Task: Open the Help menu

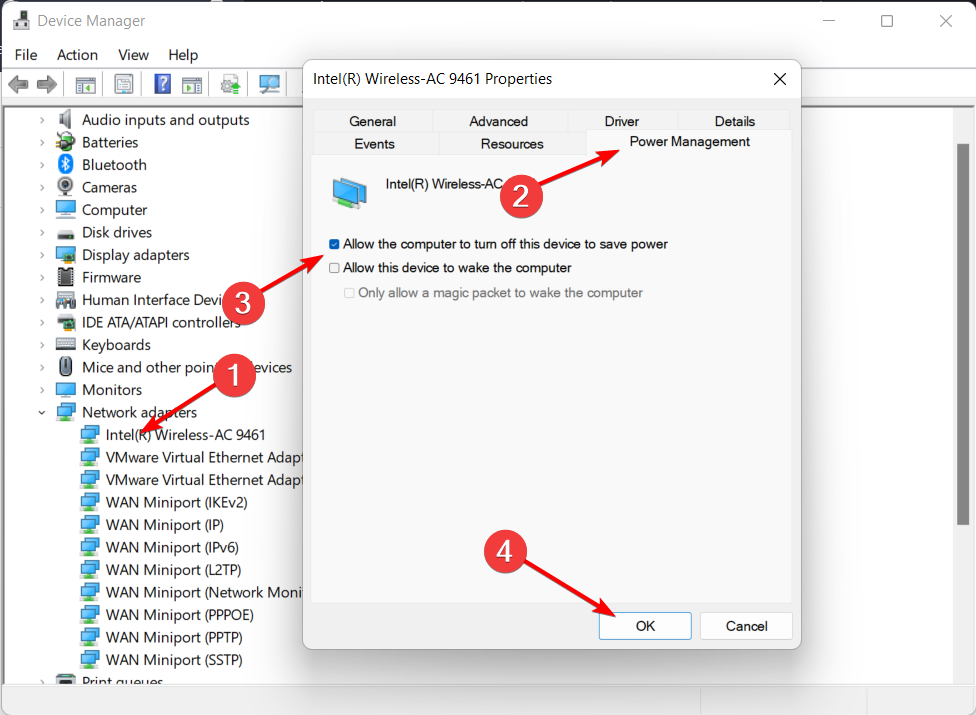Action: click(183, 55)
